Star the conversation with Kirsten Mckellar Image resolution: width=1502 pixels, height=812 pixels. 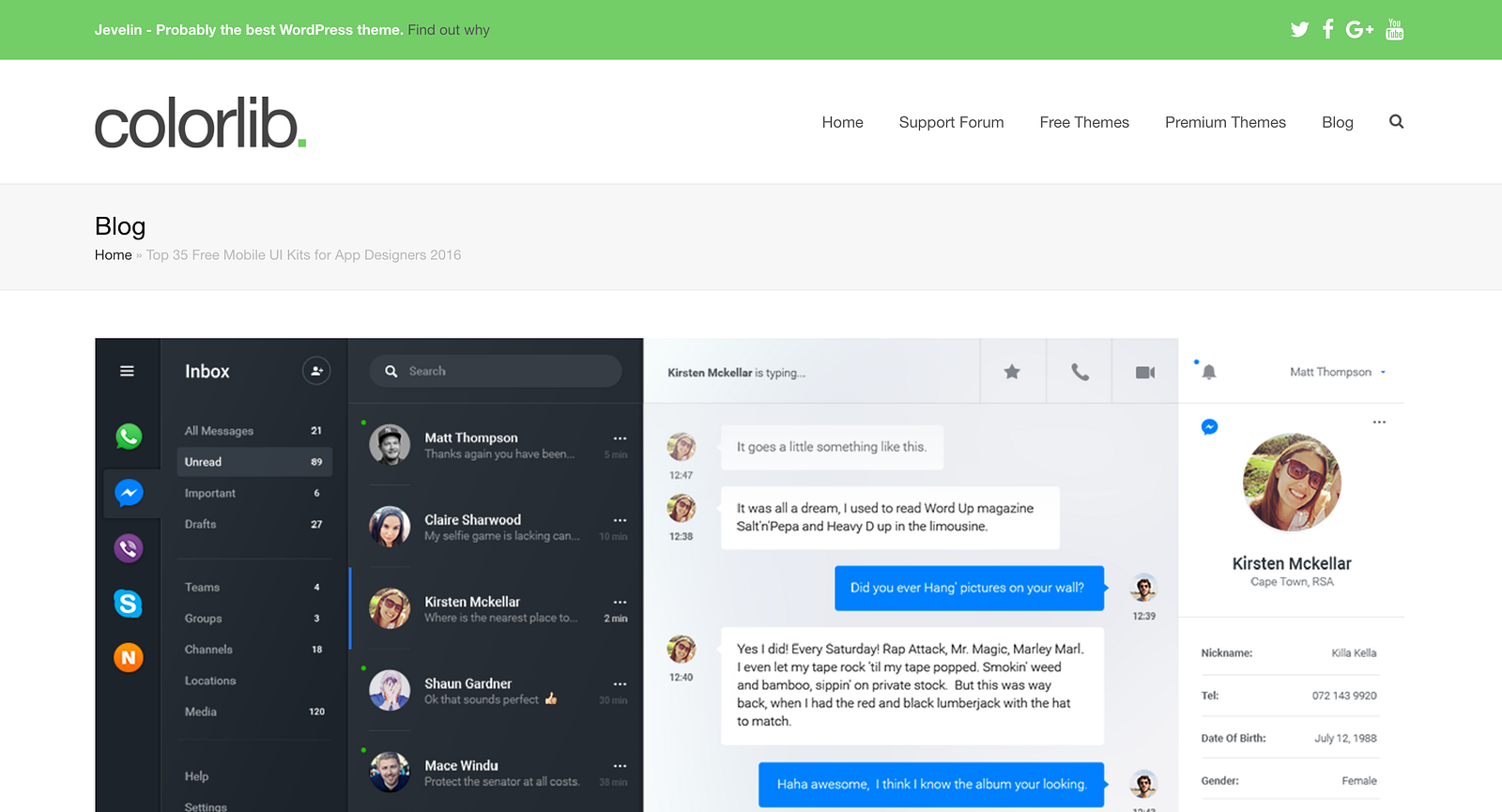coord(1012,372)
